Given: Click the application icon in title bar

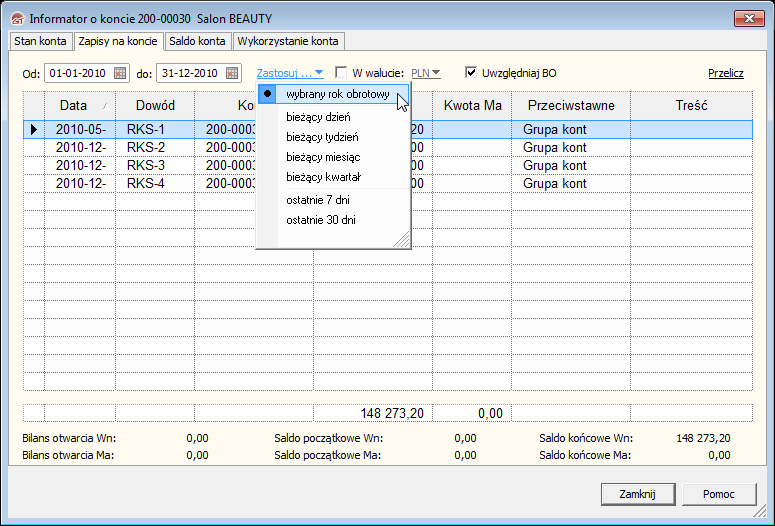Looking at the screenshot, I should click(x=16, y=19).
